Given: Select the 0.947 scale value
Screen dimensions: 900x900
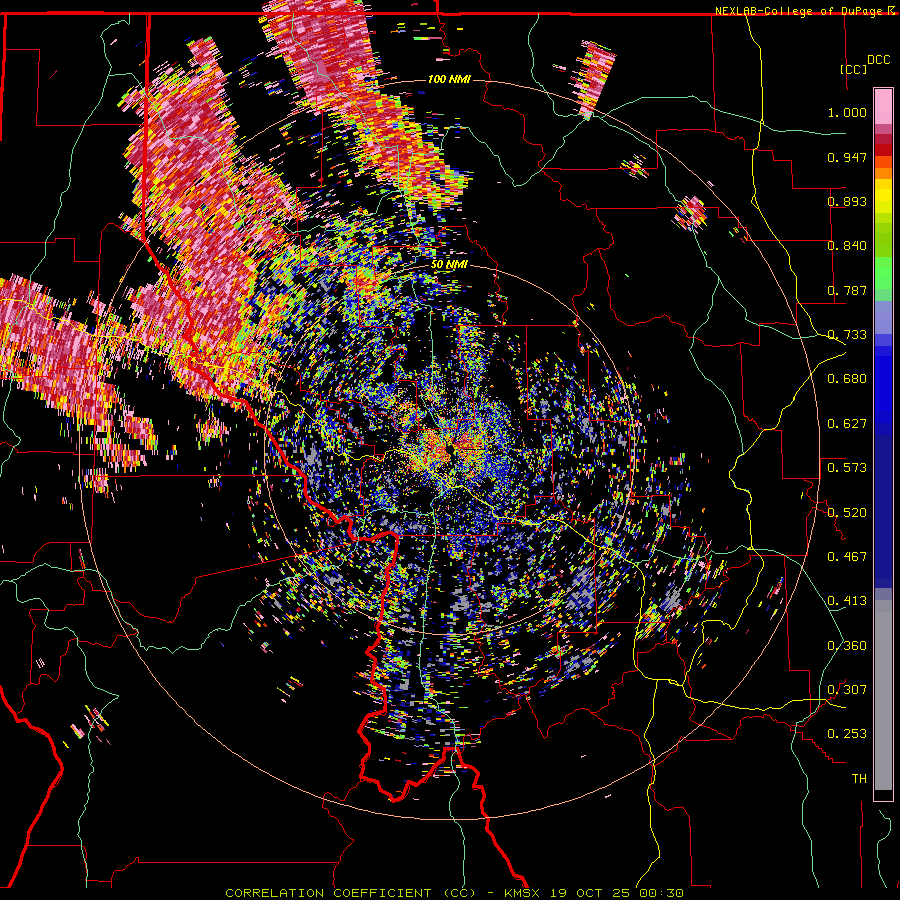Looking at the screenshot, I should tap(847, 157).
